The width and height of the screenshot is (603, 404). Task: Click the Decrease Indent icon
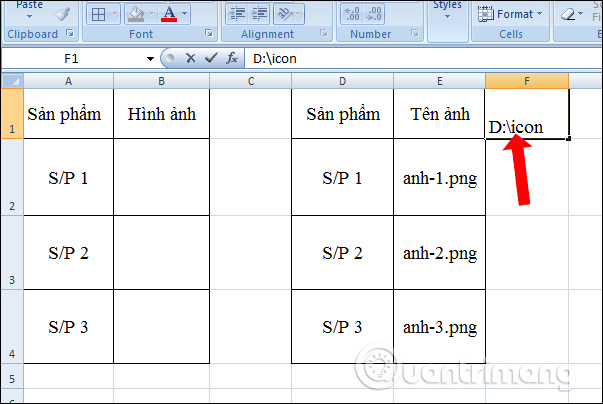(237, 14)
